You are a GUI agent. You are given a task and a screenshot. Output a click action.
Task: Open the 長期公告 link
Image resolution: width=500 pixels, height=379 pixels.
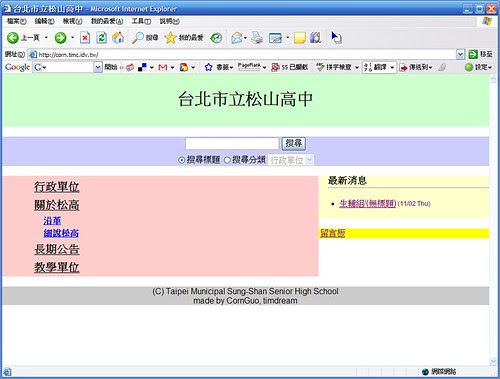(x=57, y=249)
